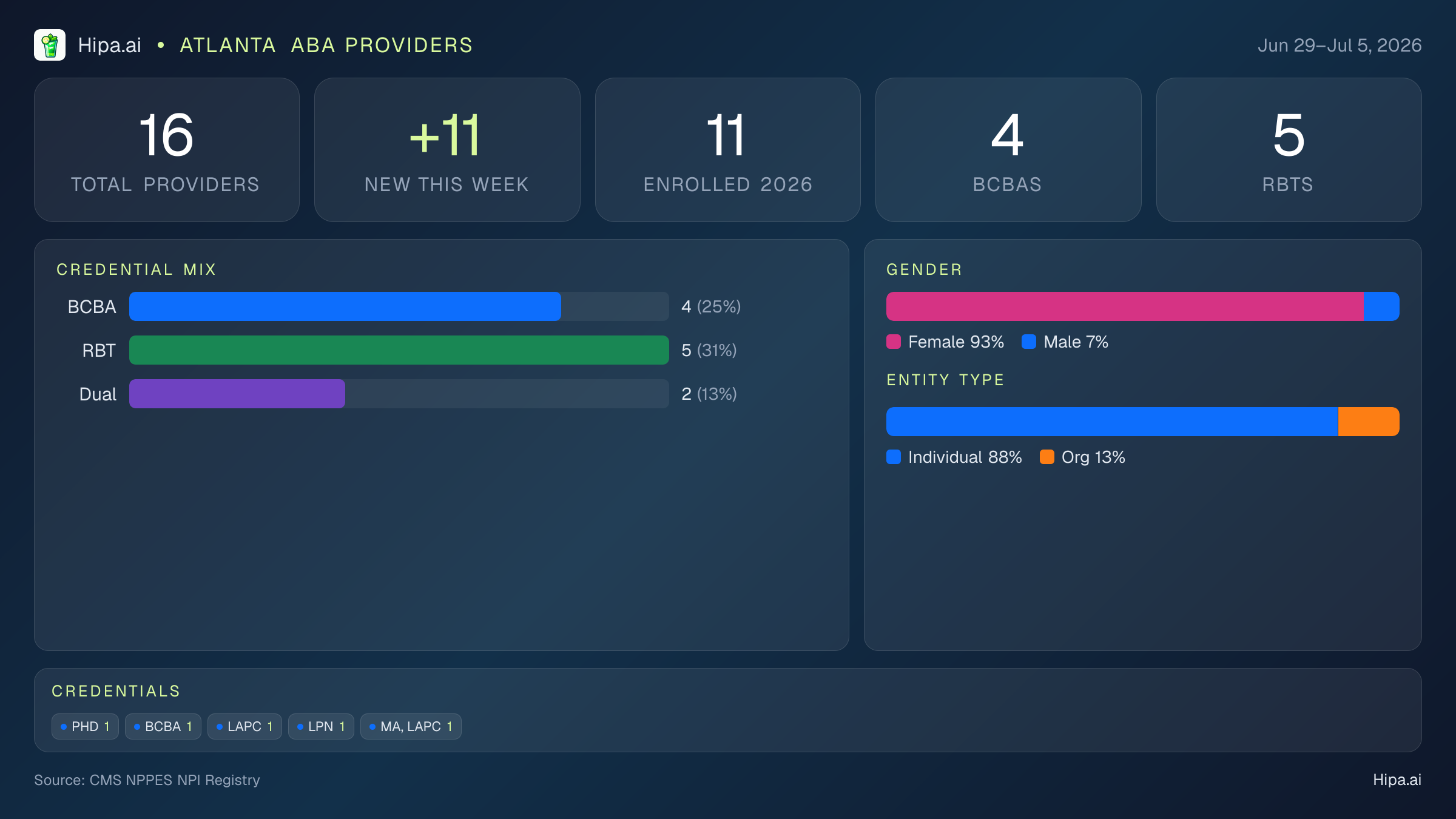Click the blue Male legend swatch

point(1029,342)
